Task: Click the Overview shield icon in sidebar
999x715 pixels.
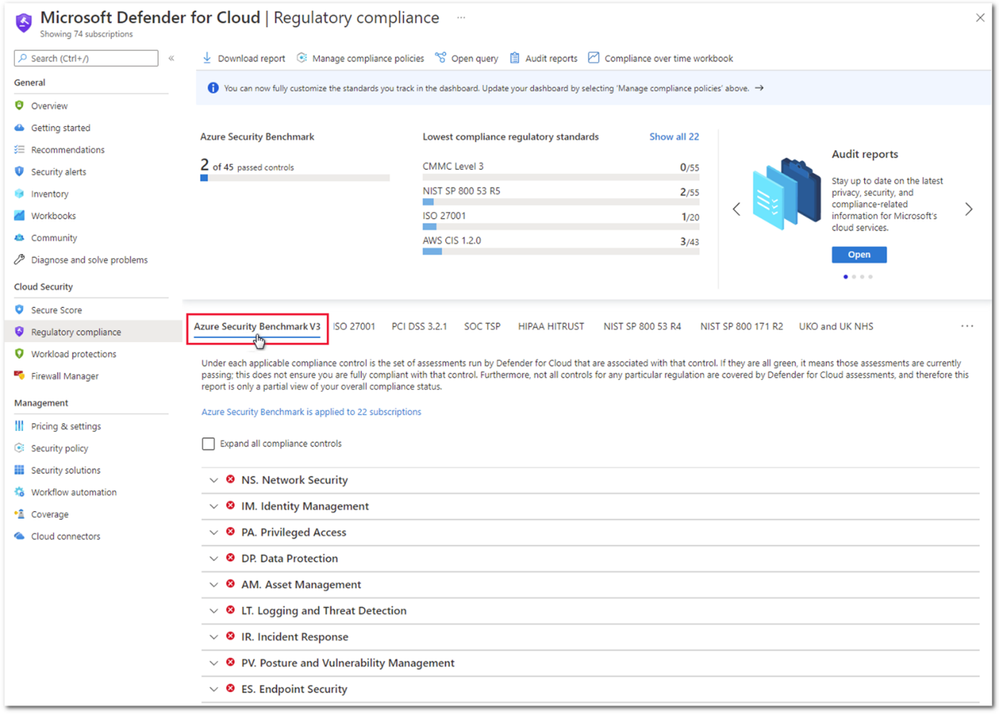Action: point(19,106)
